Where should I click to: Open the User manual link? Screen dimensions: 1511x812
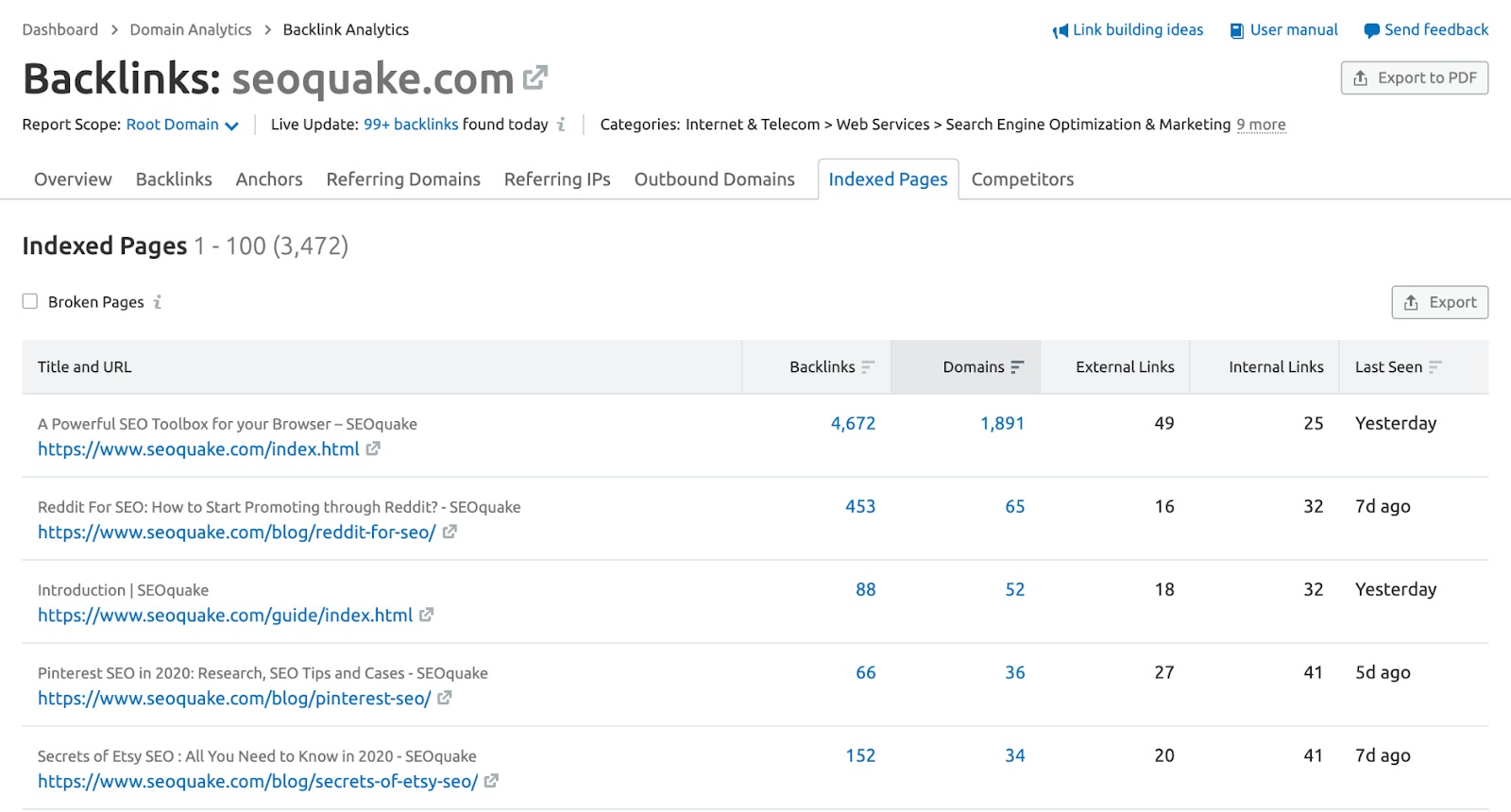(1294, 29)
